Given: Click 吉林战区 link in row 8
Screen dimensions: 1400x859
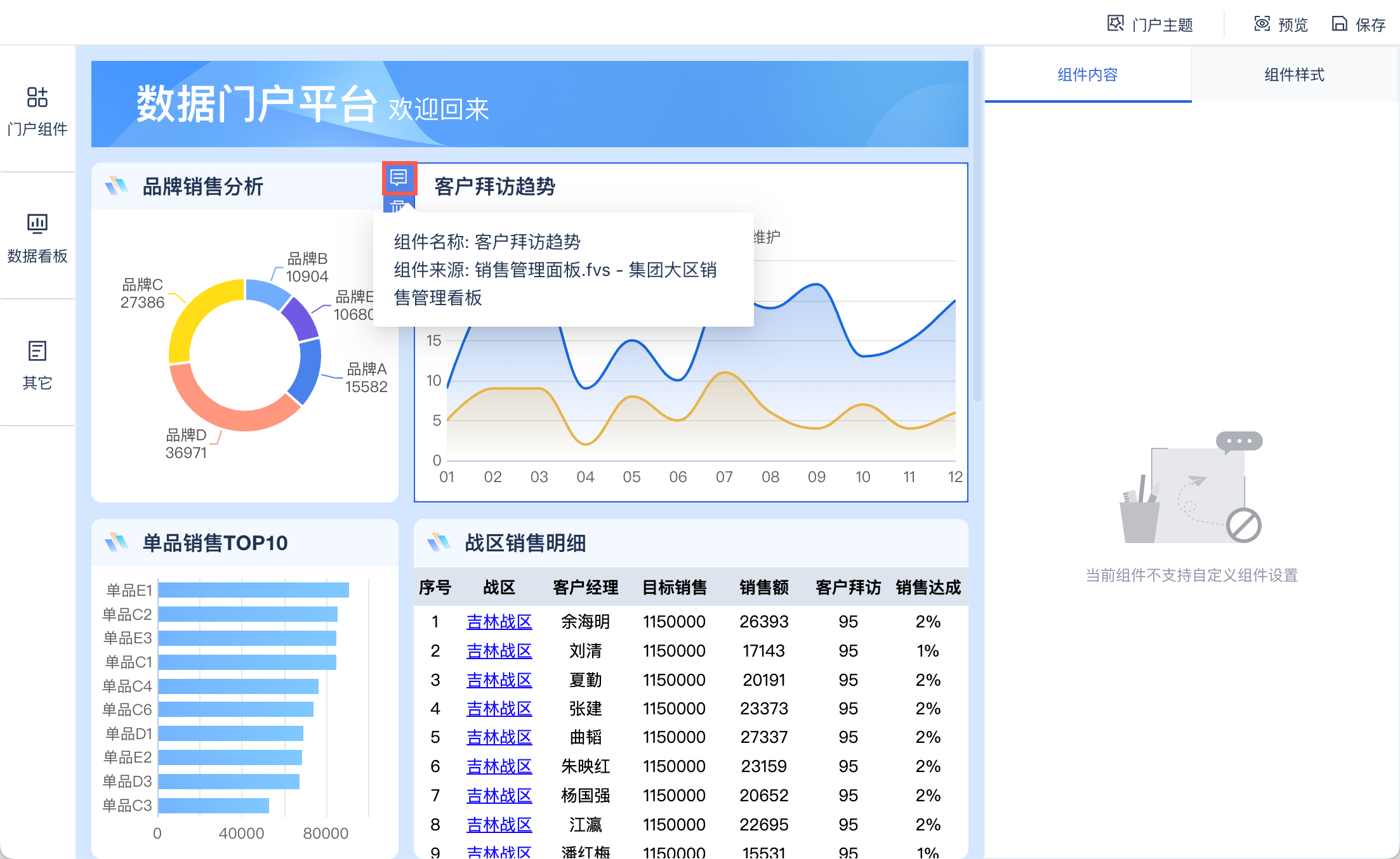Looking at the screenshot, I should point(499,825).
